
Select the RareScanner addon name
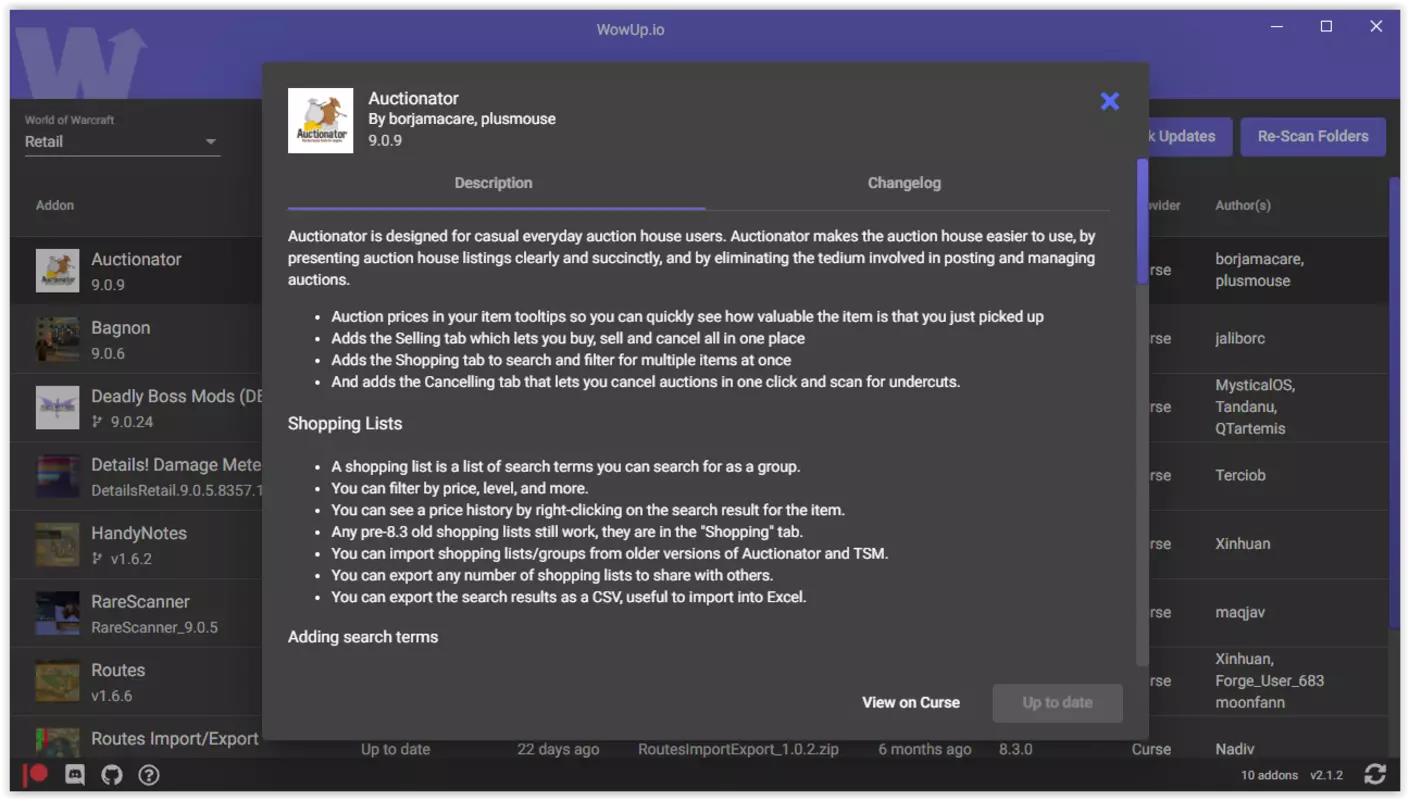pos(140,602)
